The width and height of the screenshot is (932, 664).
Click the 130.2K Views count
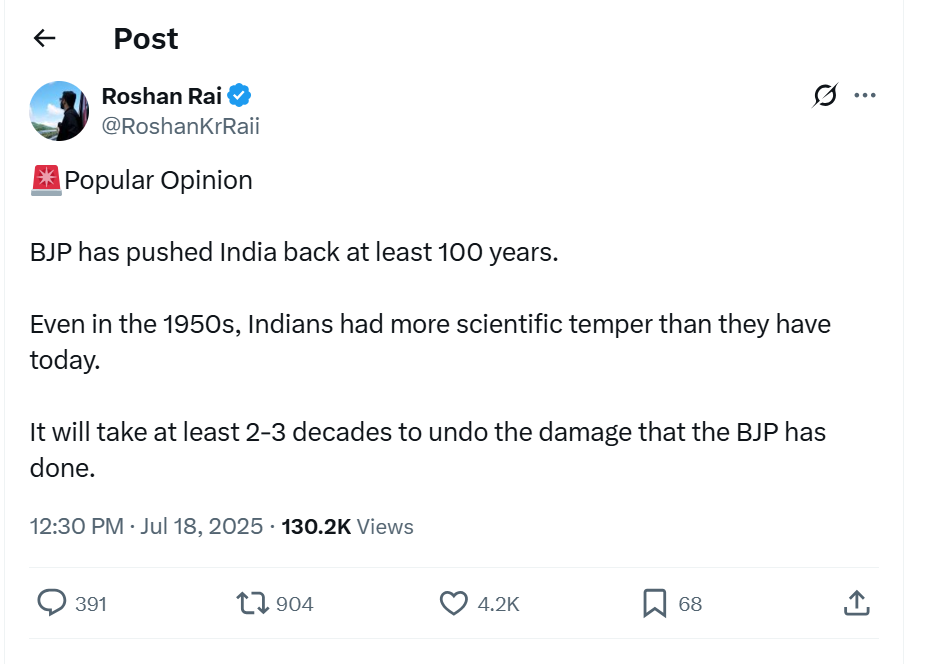point(347,526)
